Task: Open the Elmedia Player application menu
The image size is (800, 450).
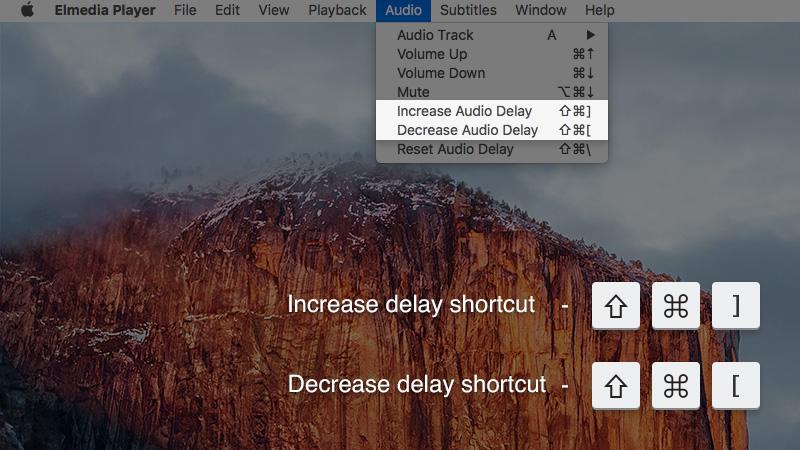Action: point(105,10)
